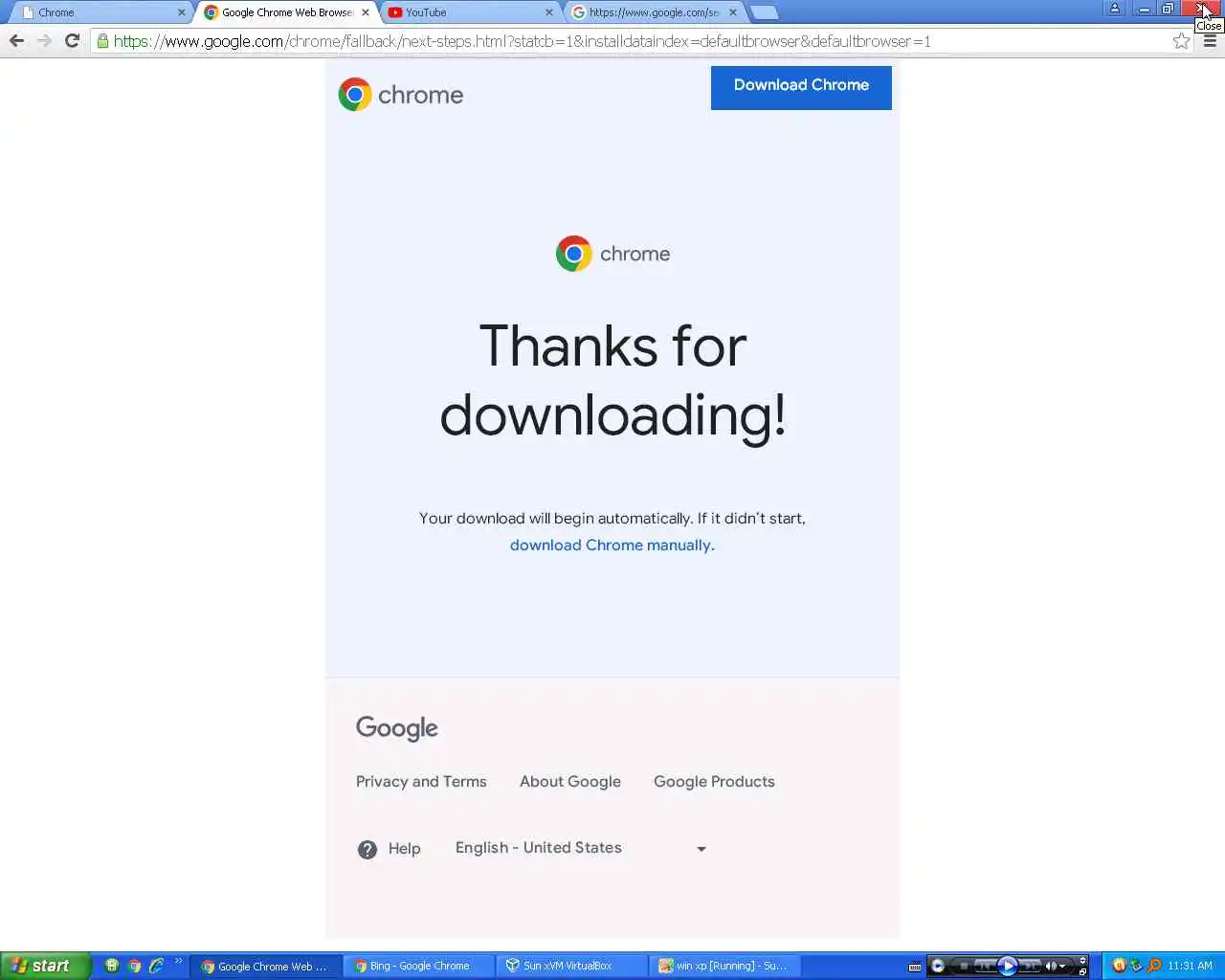Click the browser Back arrow
The image size is (1225, 980).
tap(16, 41)
